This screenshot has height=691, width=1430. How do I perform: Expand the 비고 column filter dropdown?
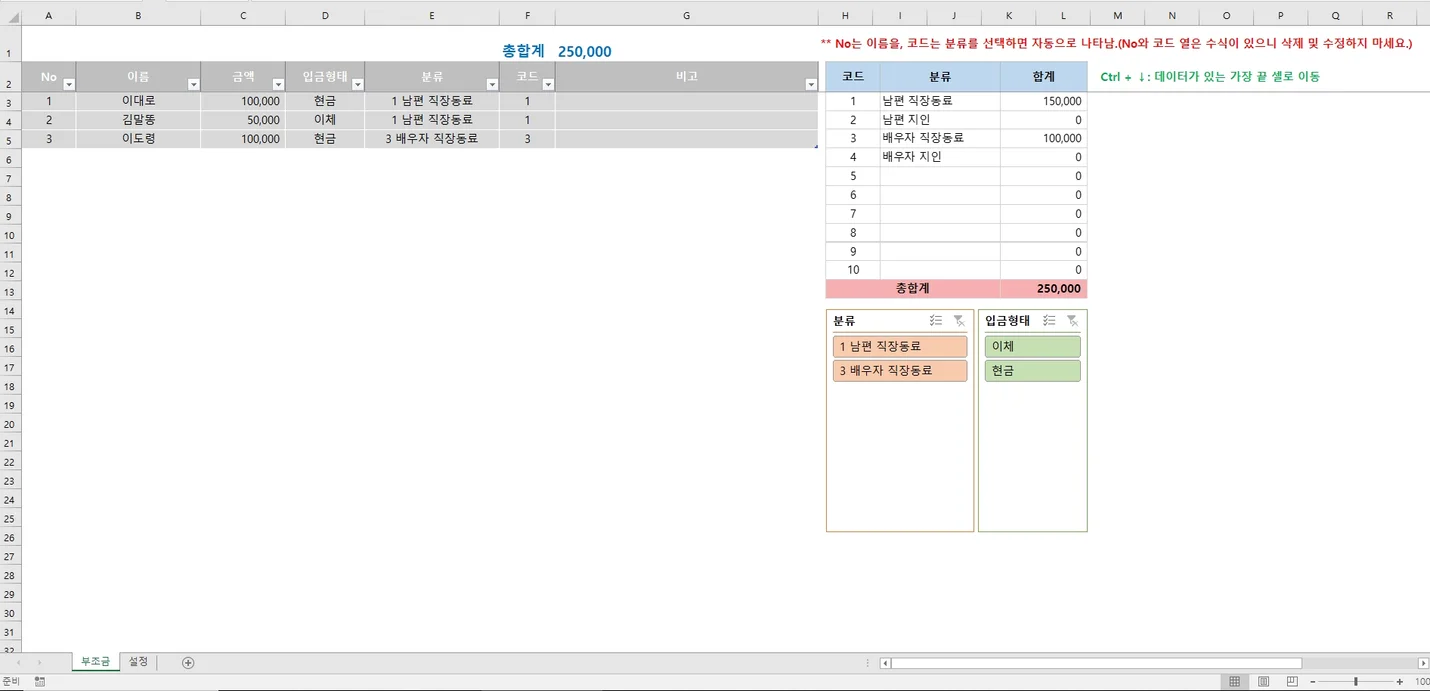point(811,85)
